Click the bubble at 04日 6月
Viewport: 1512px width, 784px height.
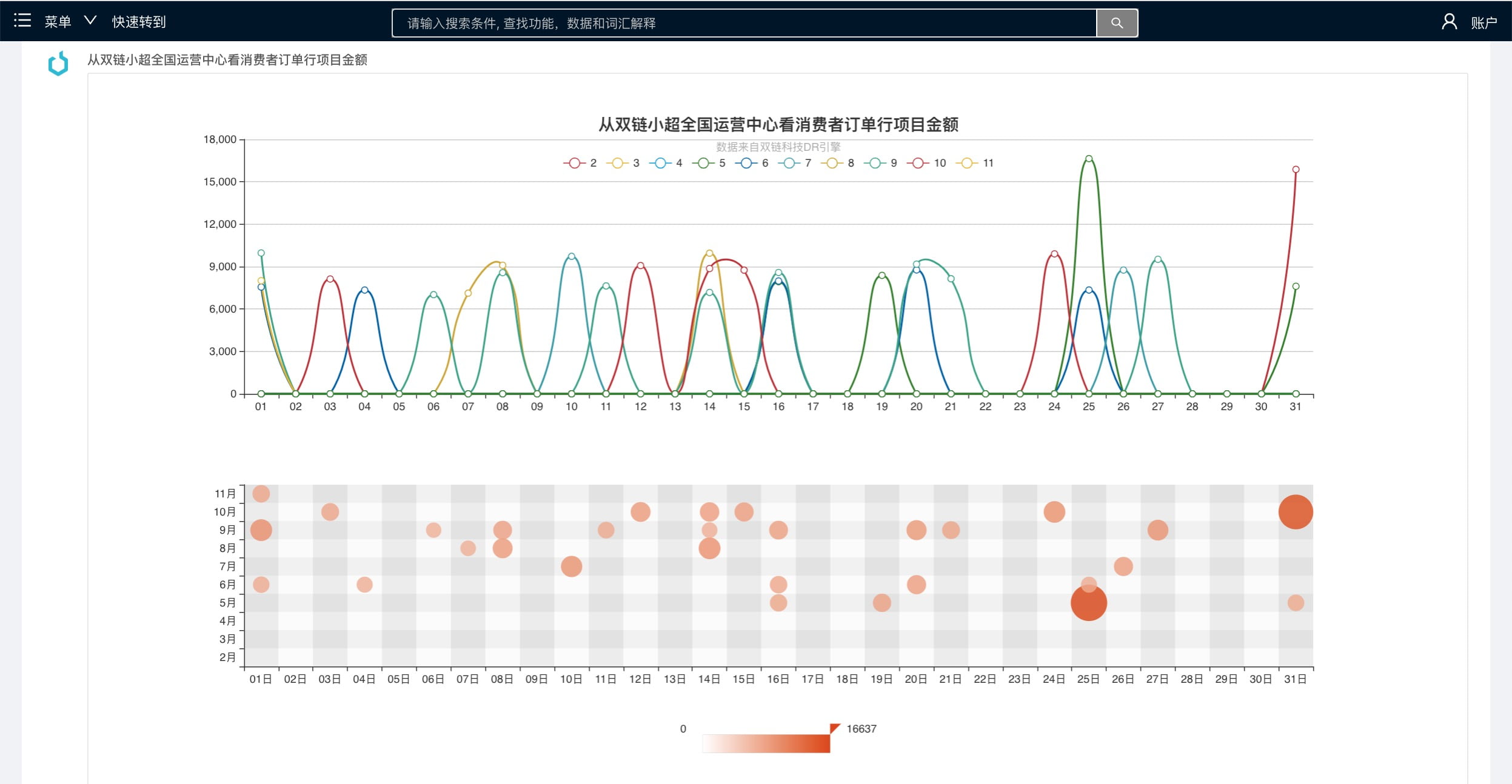pyautogui.click(x=364, y=585)
